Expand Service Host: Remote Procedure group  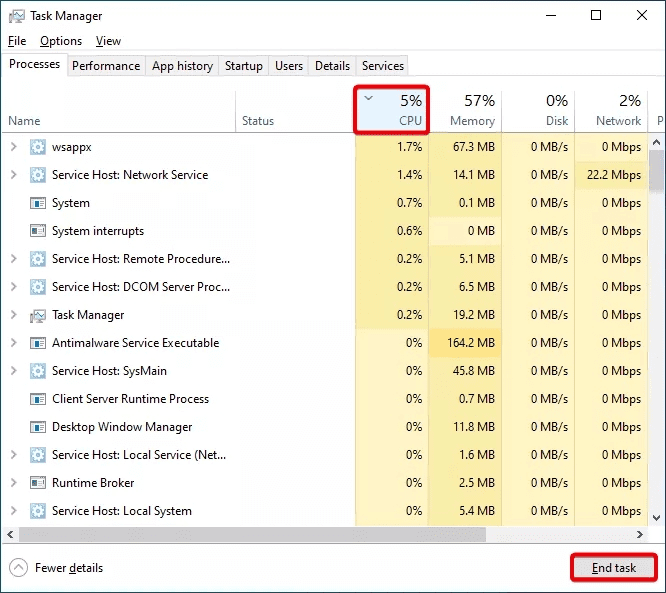[x=14, y=259]
